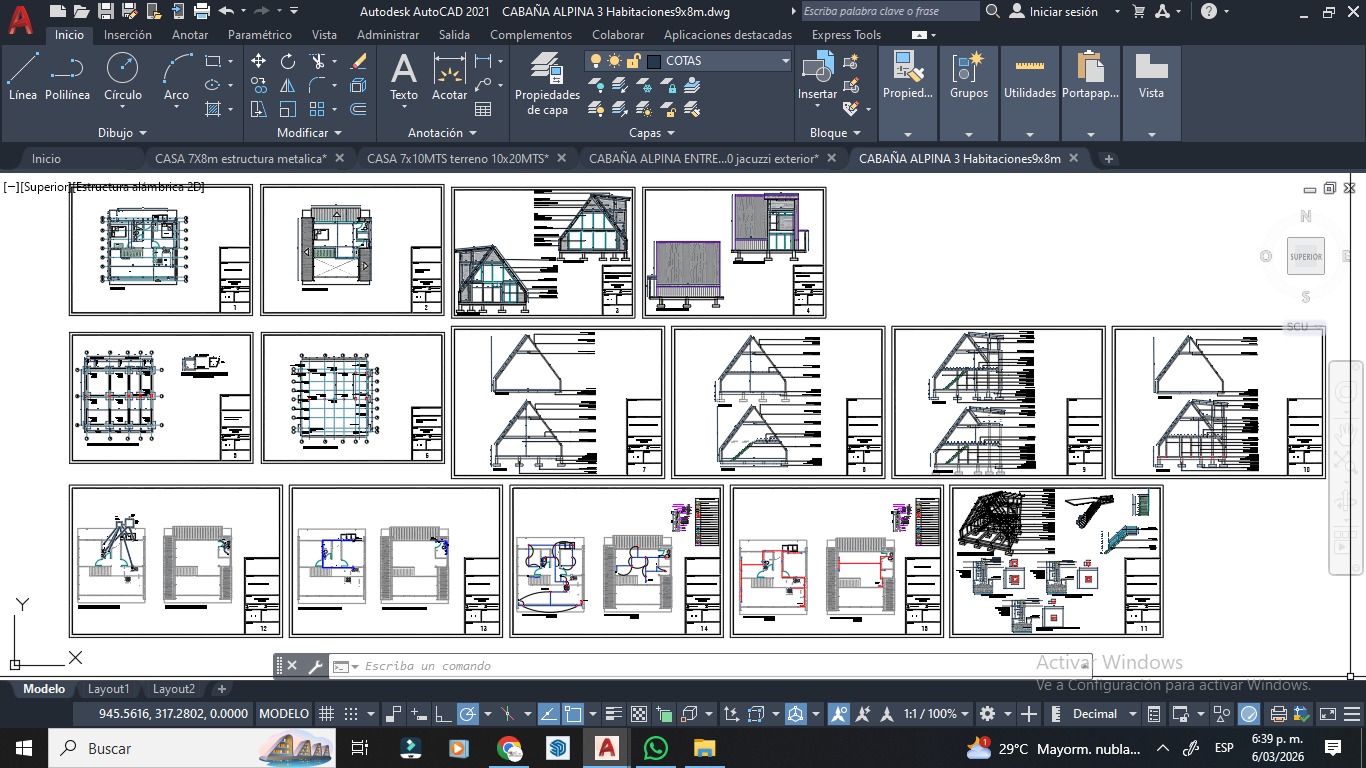Pick the Trim scissors tool
Image resolution: width=1366 pixels, height=768 pixels.
[318, 61]
